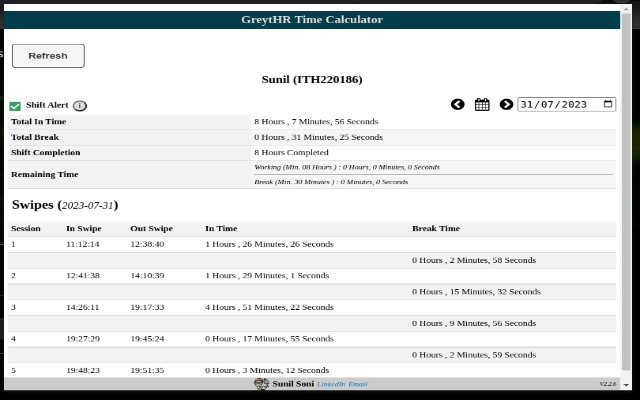Image resolution: width=640 pixels, height=400 pixels.
Task: Click the "Shift Completion" label
Action: 45,153
